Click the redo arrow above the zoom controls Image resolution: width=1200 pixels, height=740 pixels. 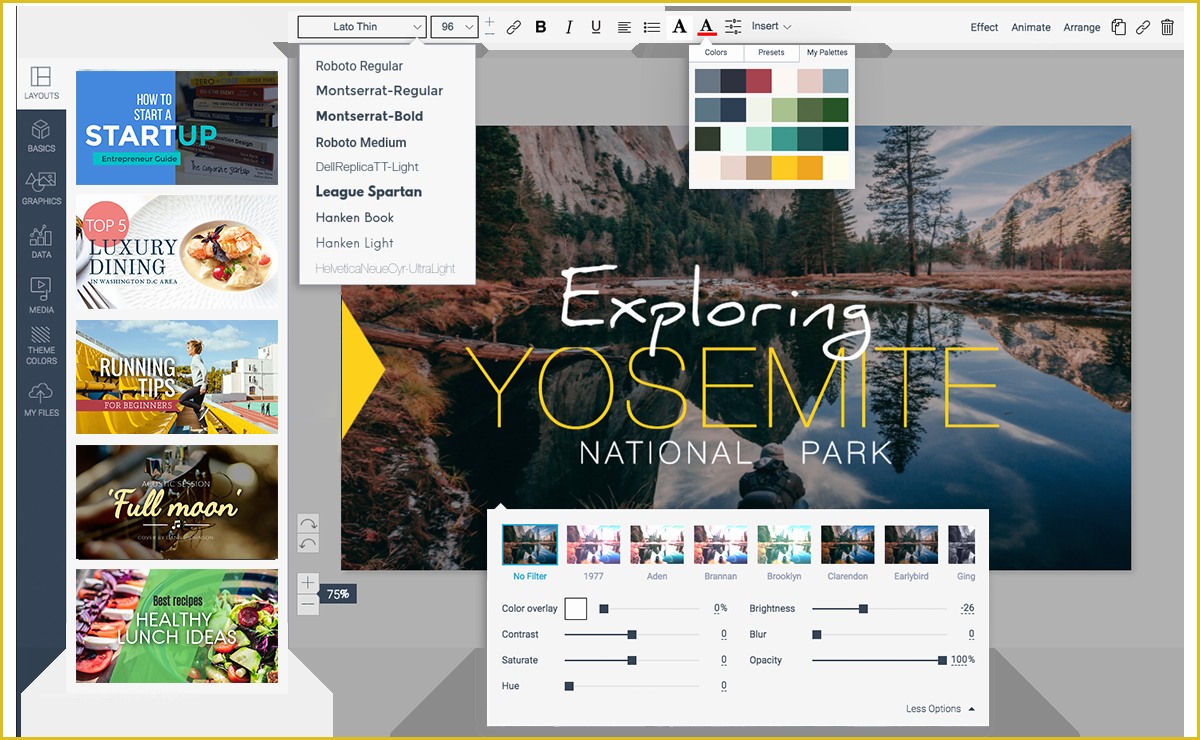308,523
